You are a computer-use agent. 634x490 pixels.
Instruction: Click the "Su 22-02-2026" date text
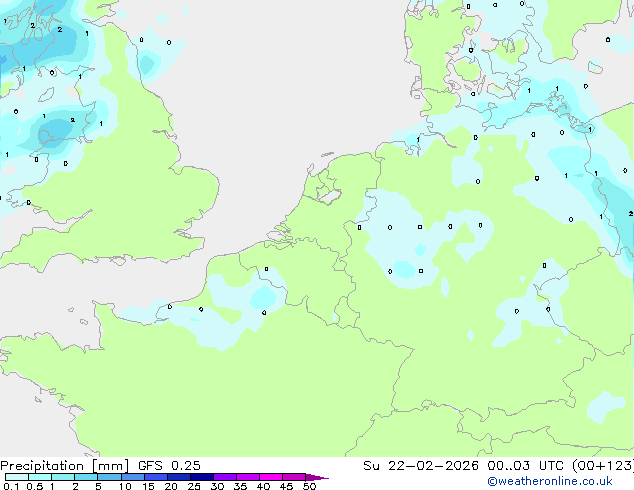pos(421,466)
